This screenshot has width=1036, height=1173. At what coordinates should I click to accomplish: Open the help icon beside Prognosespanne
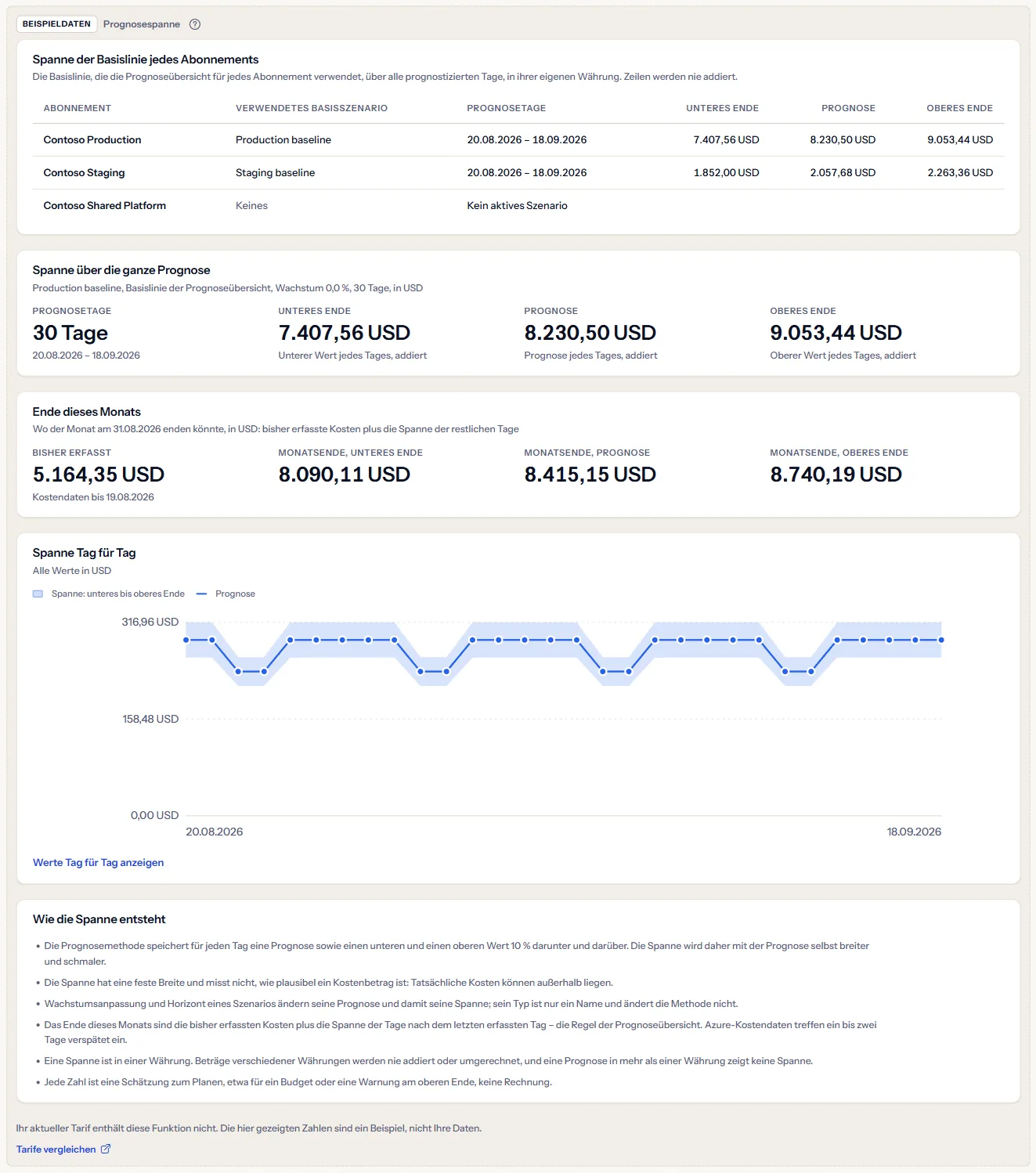click(195, 24)
